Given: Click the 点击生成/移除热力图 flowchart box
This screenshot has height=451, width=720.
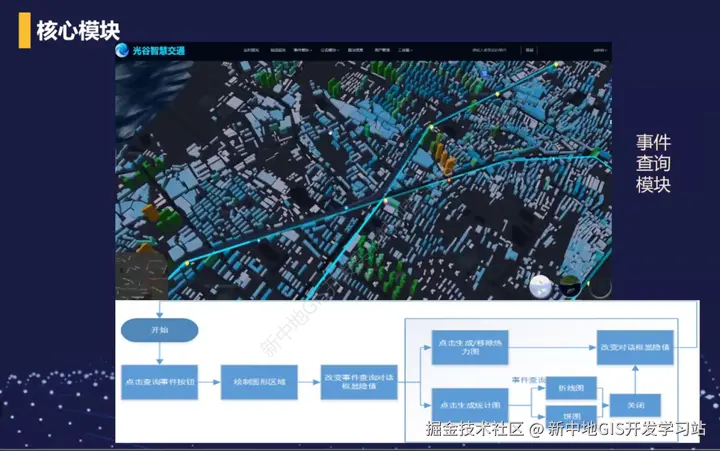Looking at the screenshot, I should (470, 347).
